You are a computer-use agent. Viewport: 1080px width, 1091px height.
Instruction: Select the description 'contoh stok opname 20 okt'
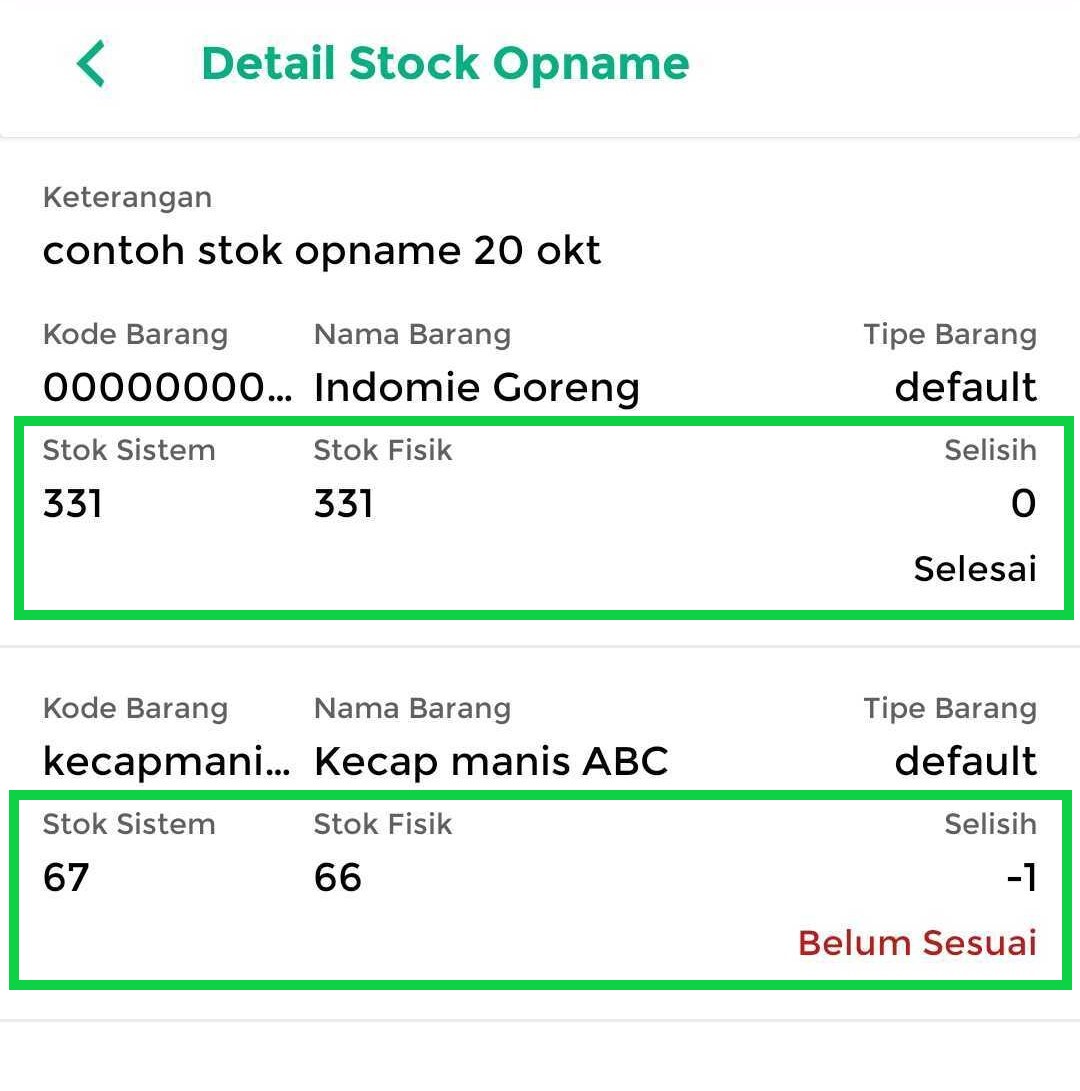[322, 250]
